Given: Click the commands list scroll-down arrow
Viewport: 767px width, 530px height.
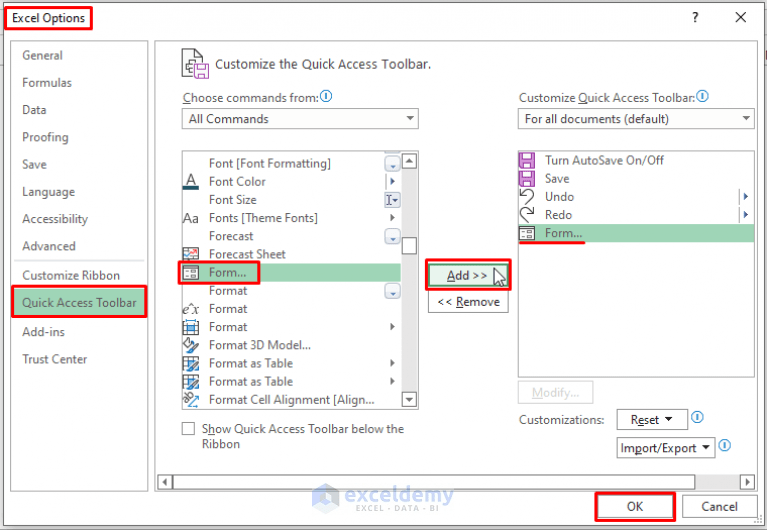Looking at the screenshot, I should [409, 400].
